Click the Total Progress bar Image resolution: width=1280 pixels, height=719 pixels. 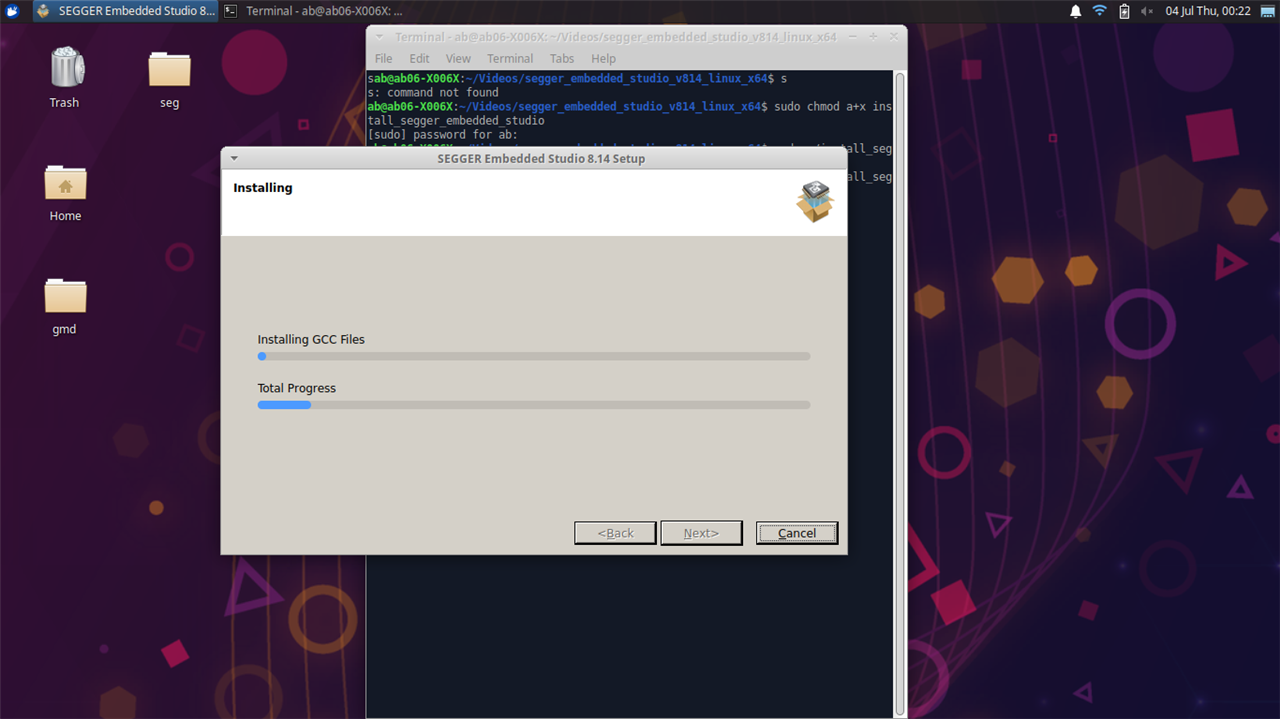click(534, 405)
